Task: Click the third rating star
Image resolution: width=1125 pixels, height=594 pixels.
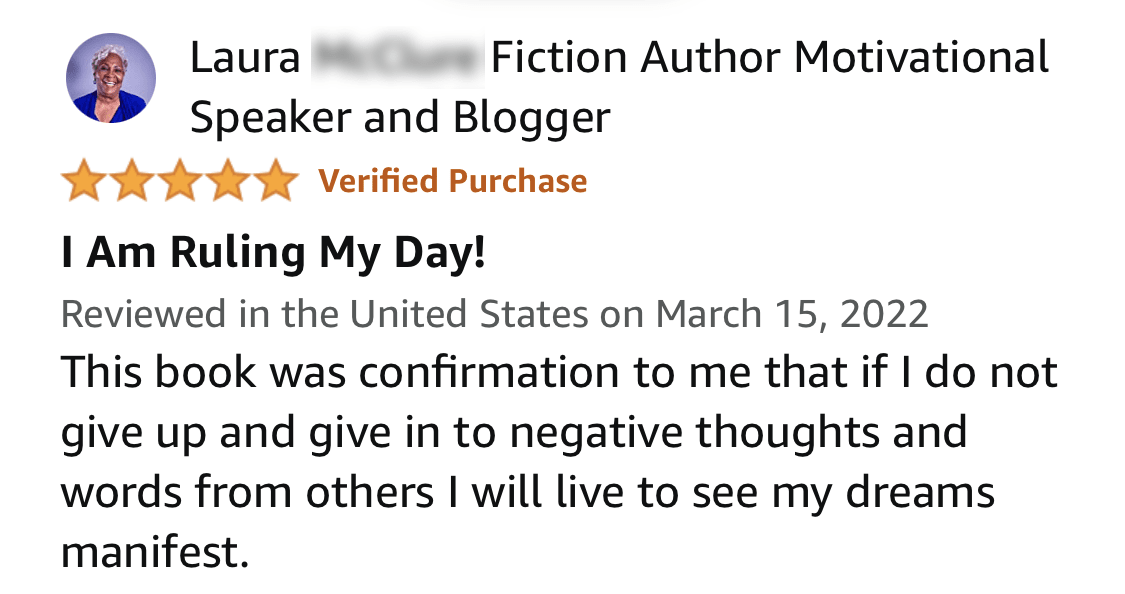Action: [x=179, y=182]
